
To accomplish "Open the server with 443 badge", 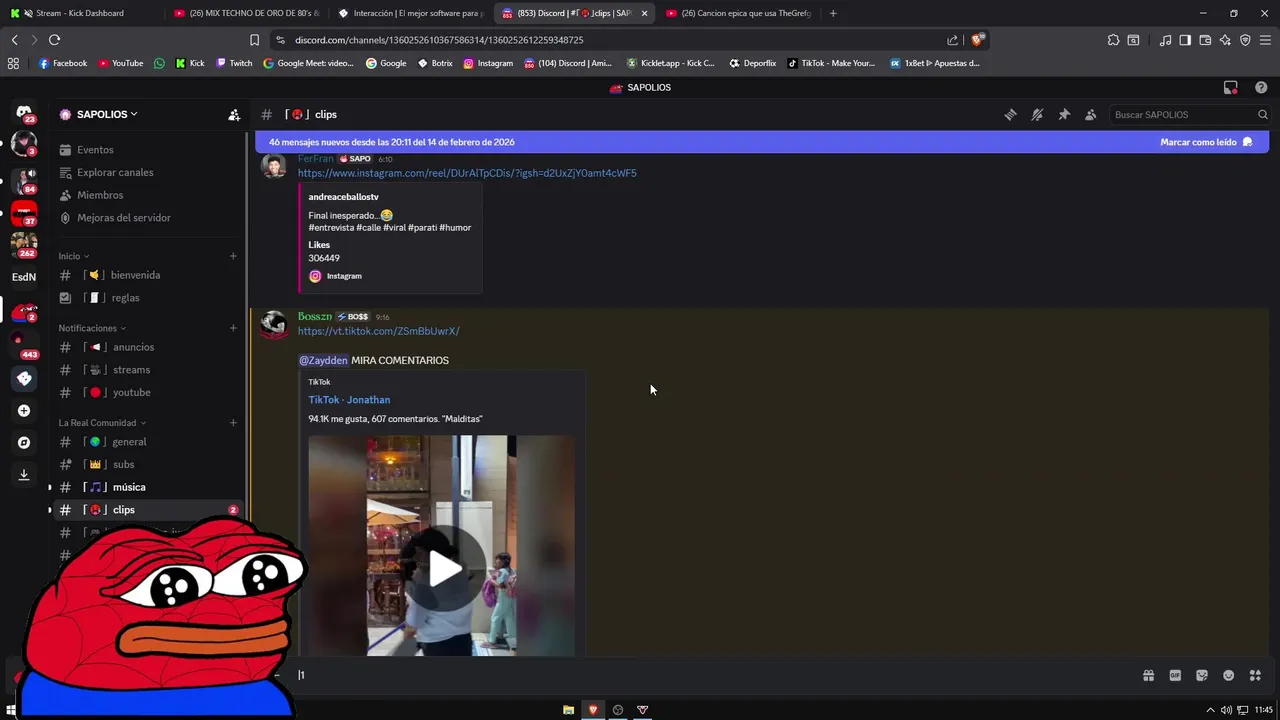I will click(24, 346).
